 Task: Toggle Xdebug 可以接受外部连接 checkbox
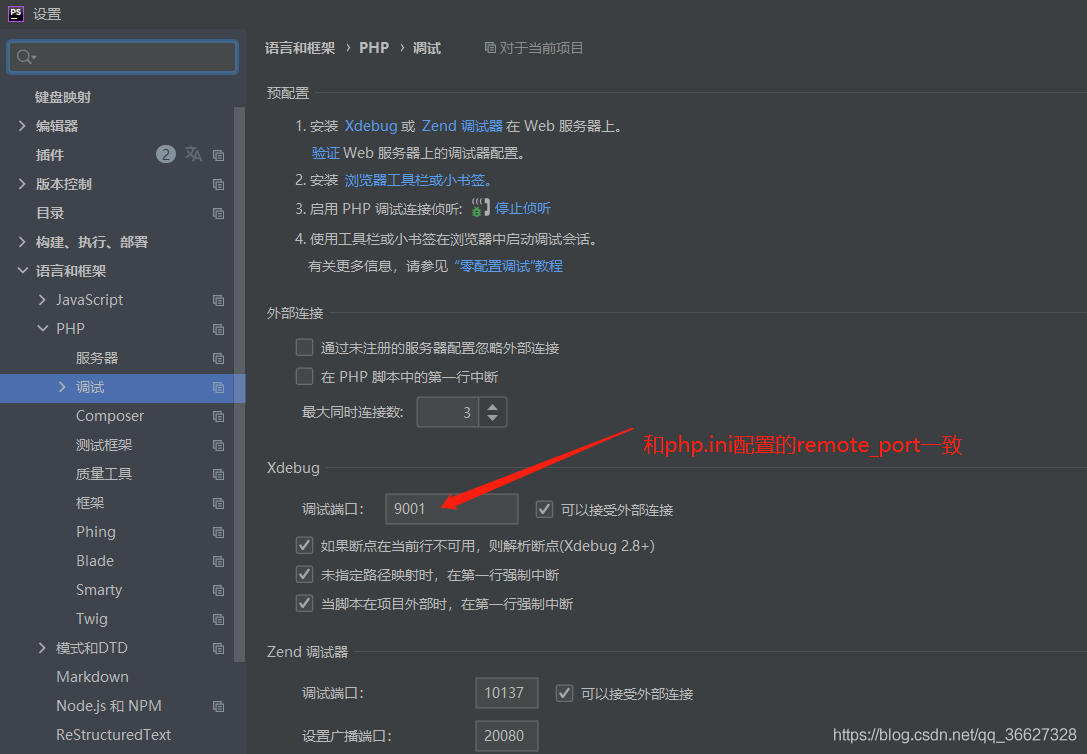pos(544,509)
